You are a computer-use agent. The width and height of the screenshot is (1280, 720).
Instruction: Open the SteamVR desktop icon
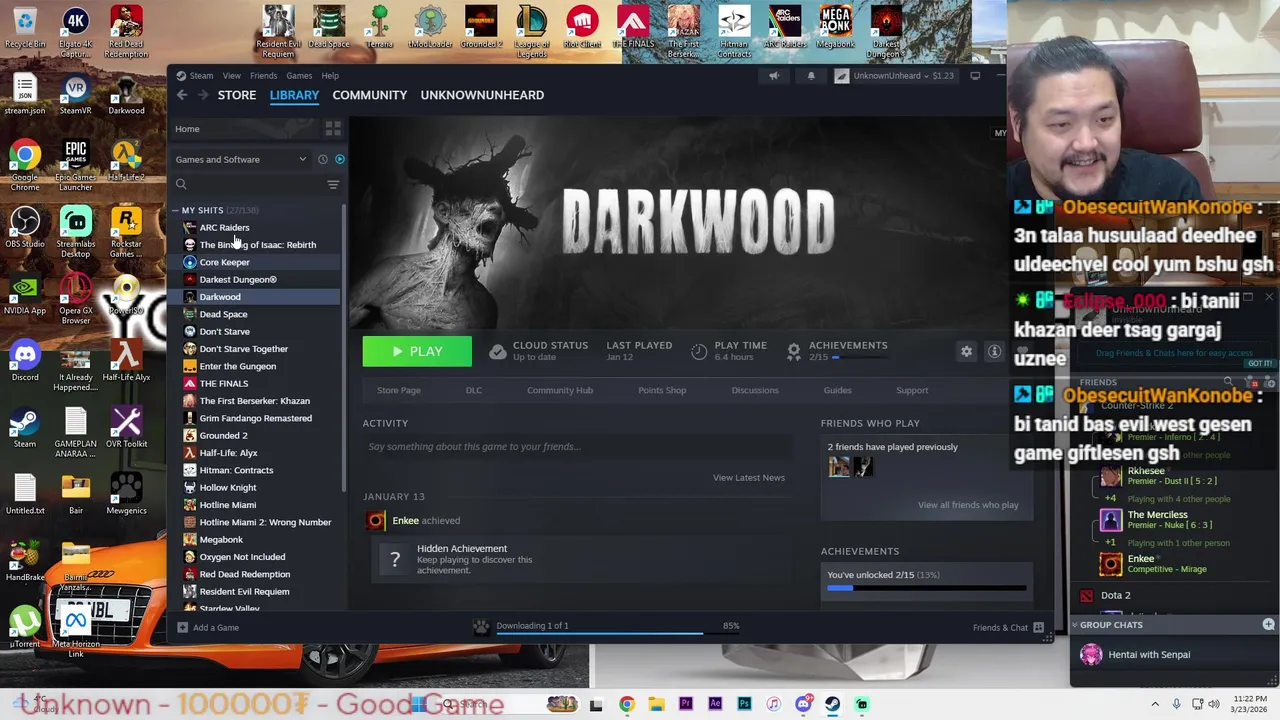coord(75,96)
